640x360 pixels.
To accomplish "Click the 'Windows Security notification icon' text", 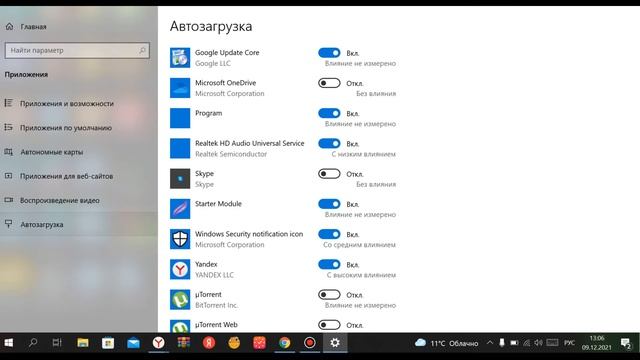I will coord(249,234).
